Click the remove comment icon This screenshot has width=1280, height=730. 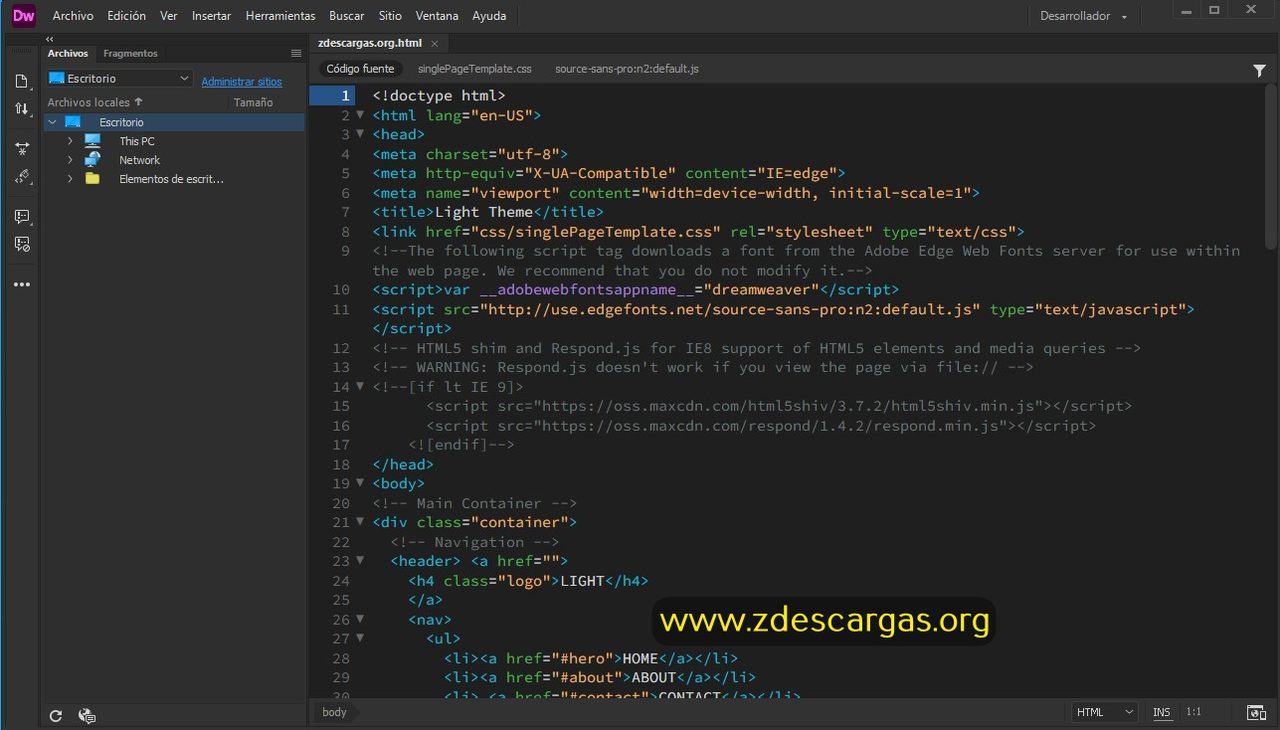pos(22,243)
